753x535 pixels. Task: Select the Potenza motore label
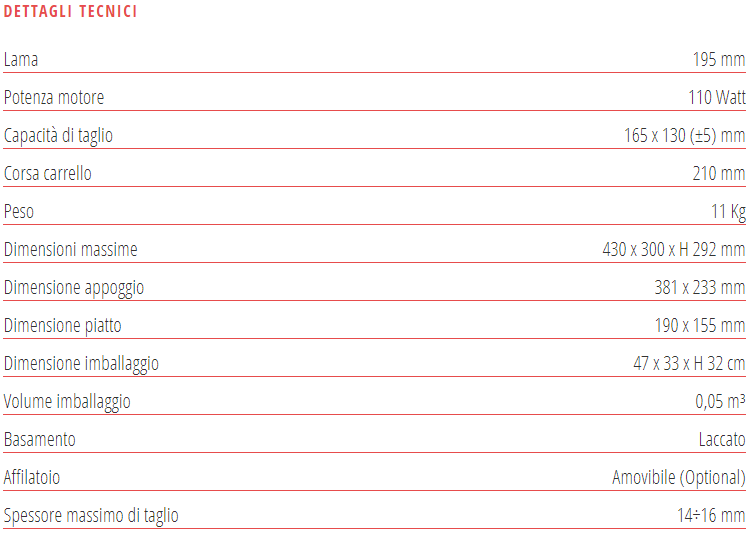(x=54, y=97)
